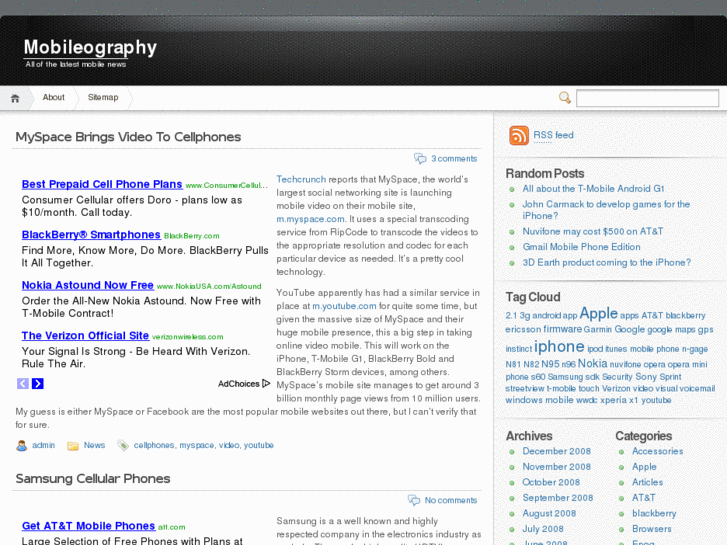Open the myspace tag link
This screenshot has width=727, height=545.
(x=197, y=445)
